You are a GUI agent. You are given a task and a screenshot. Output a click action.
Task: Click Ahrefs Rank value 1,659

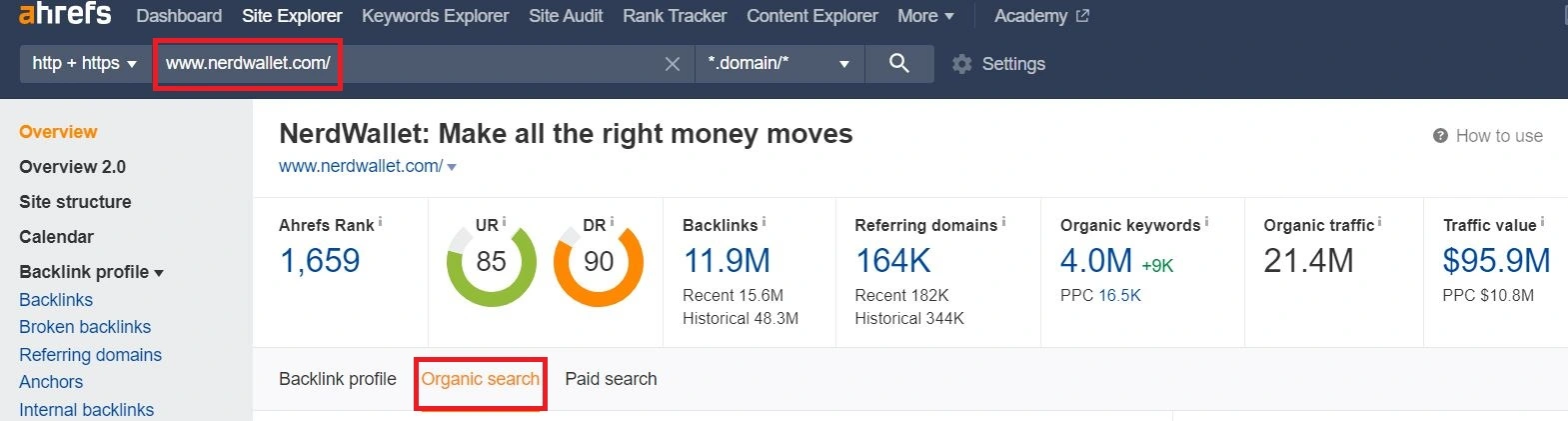point(320,260)
